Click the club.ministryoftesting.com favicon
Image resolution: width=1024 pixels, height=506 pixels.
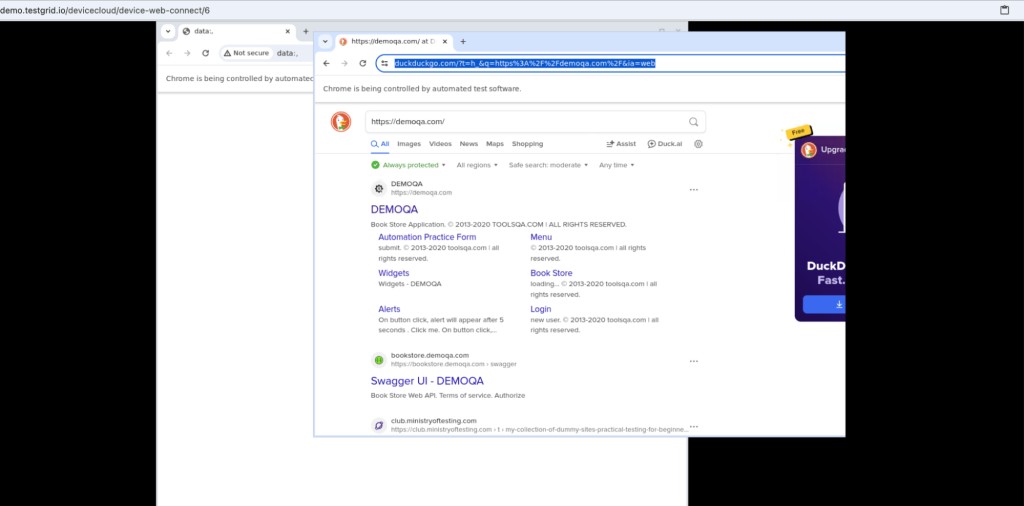[x=379, y=426]
